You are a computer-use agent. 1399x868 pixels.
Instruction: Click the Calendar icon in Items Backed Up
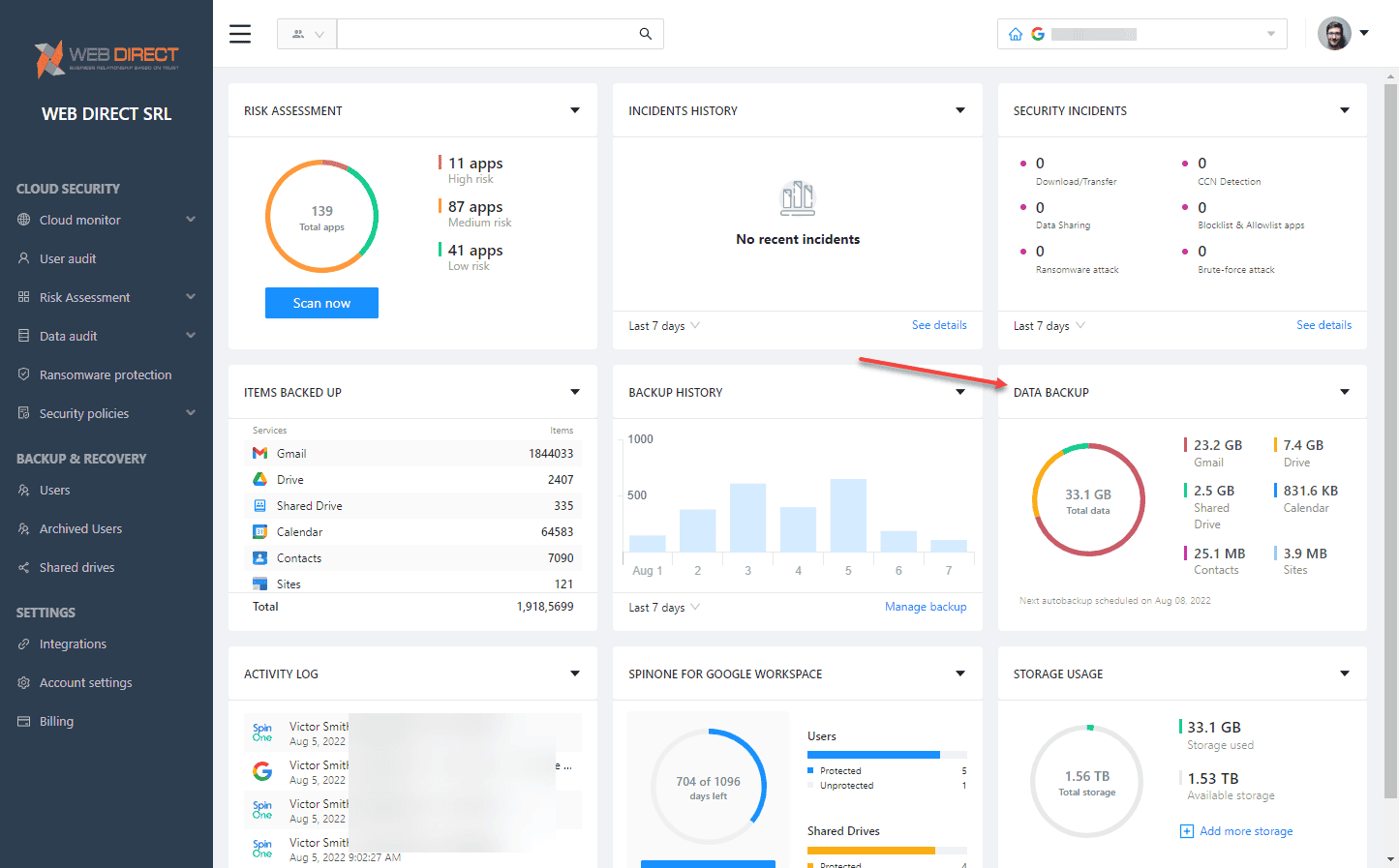259,531
